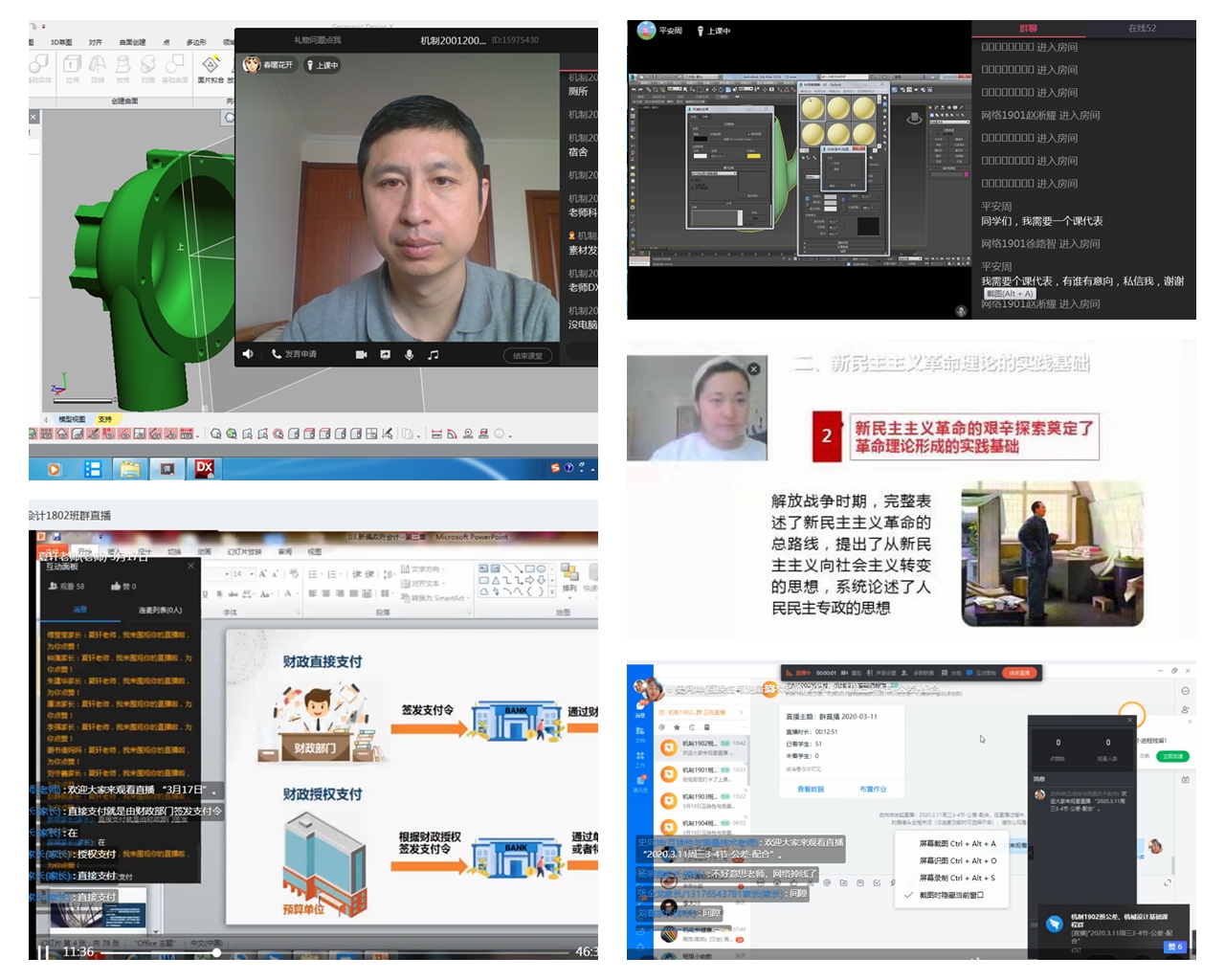
Task: Close the webcam overlay on the history slide
Action: pyautogui.click(x=753, y=368)
